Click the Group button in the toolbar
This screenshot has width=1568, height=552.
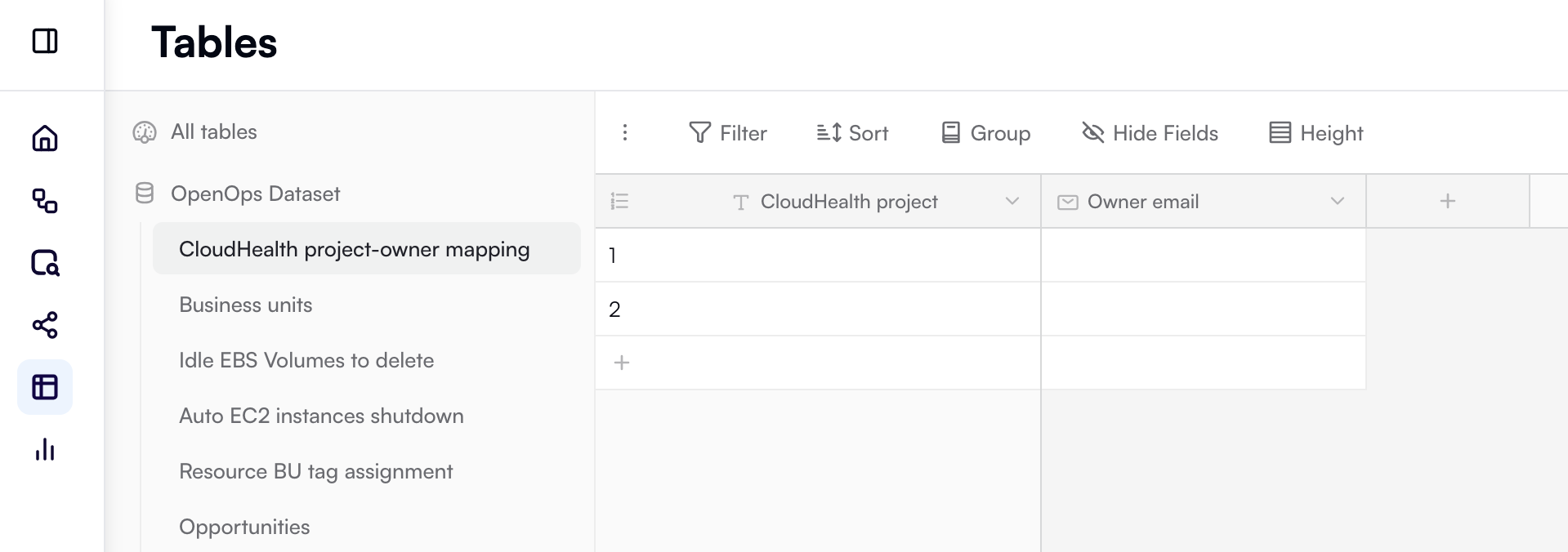click(x=985, y=132)
